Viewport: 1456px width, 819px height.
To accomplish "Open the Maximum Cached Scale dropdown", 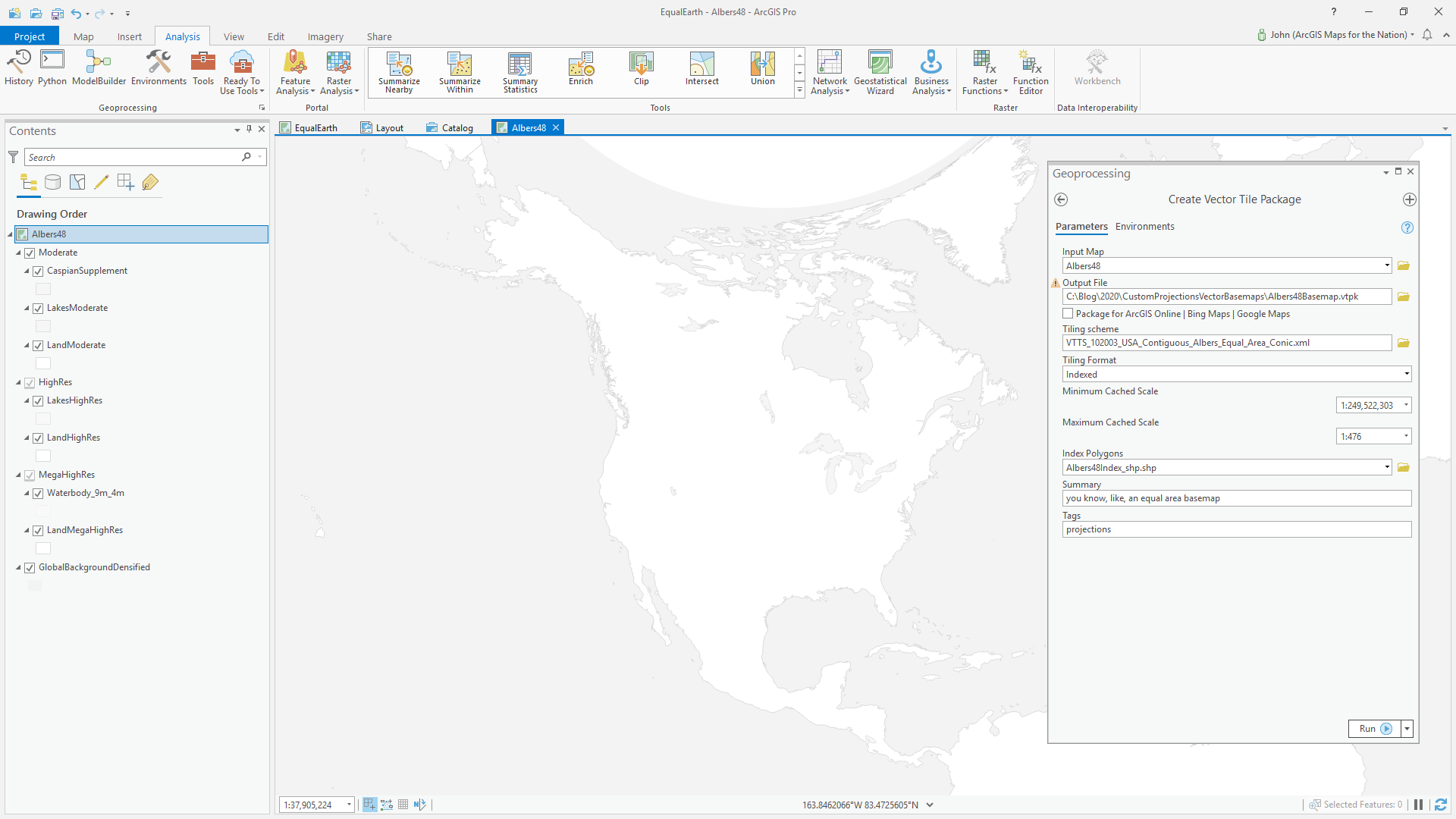I will coord(1405,437).
